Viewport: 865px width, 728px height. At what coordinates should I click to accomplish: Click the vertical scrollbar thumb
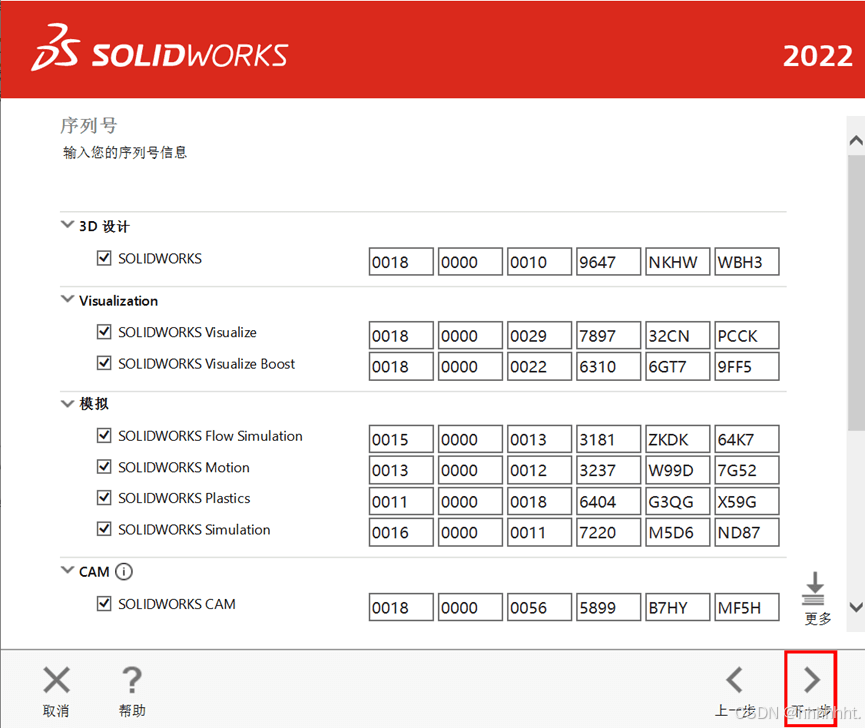tap(856, 292)
